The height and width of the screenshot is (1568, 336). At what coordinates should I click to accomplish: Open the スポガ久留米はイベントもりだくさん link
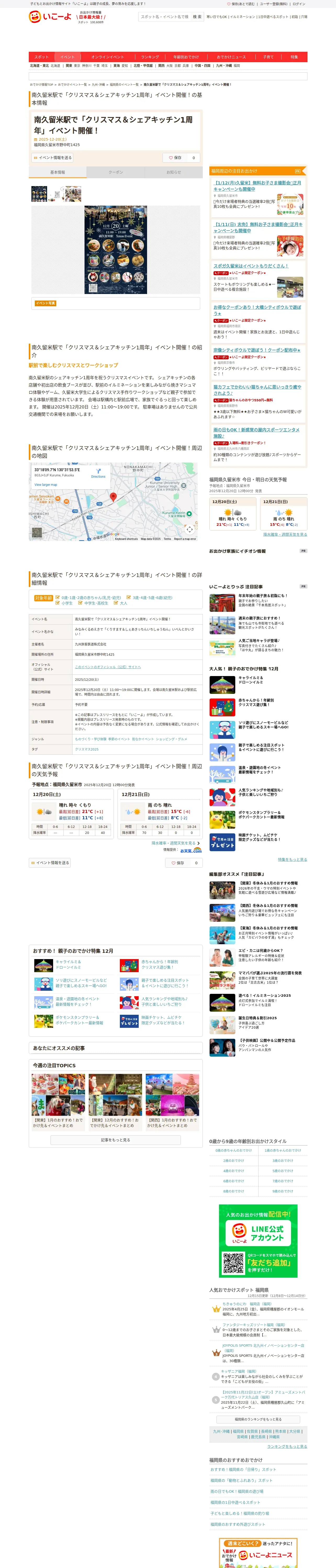[251, 266]
